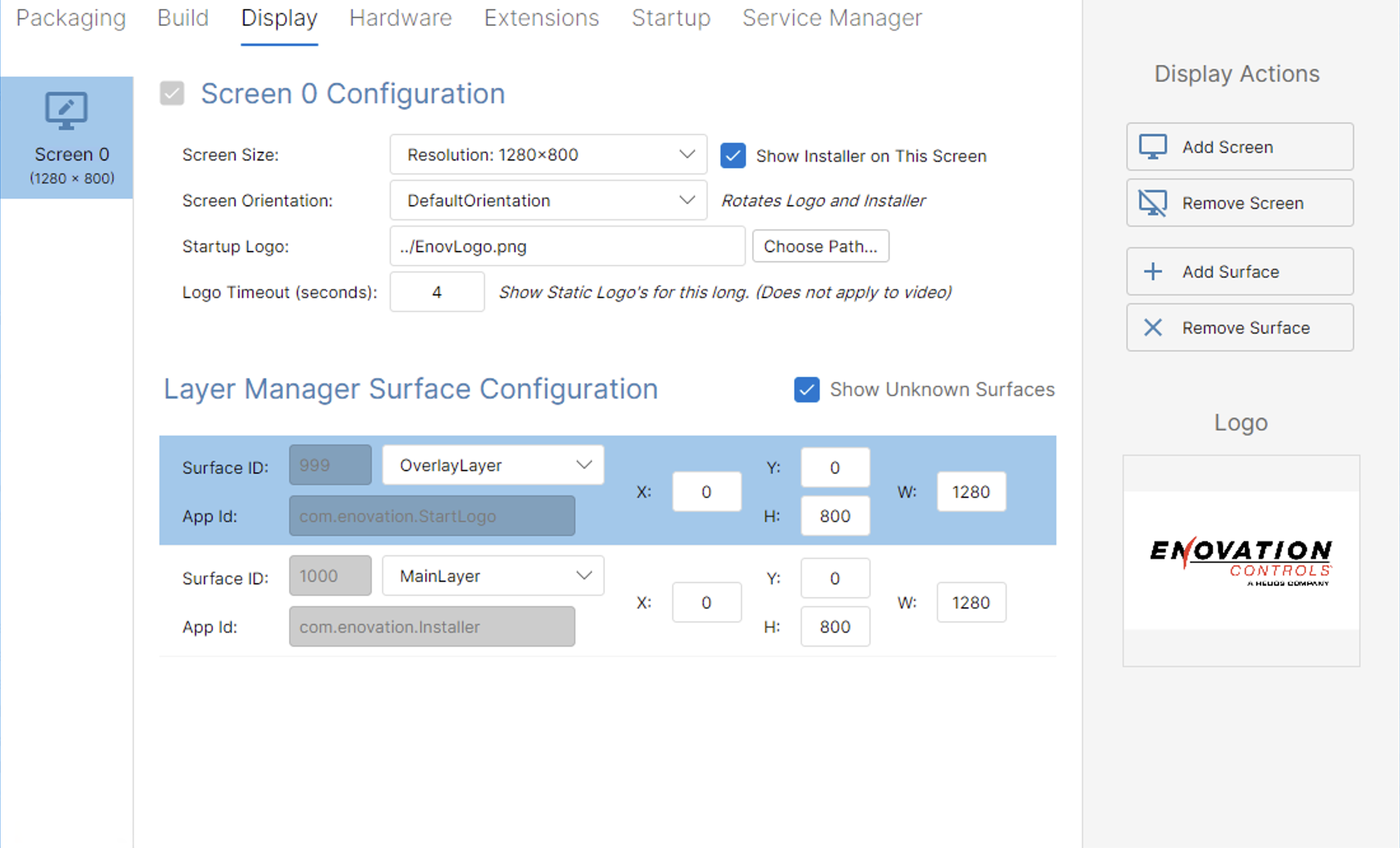Click the Add Surface button label
The width and height of the screenshot is (1400, 848).
[1231, 272]
